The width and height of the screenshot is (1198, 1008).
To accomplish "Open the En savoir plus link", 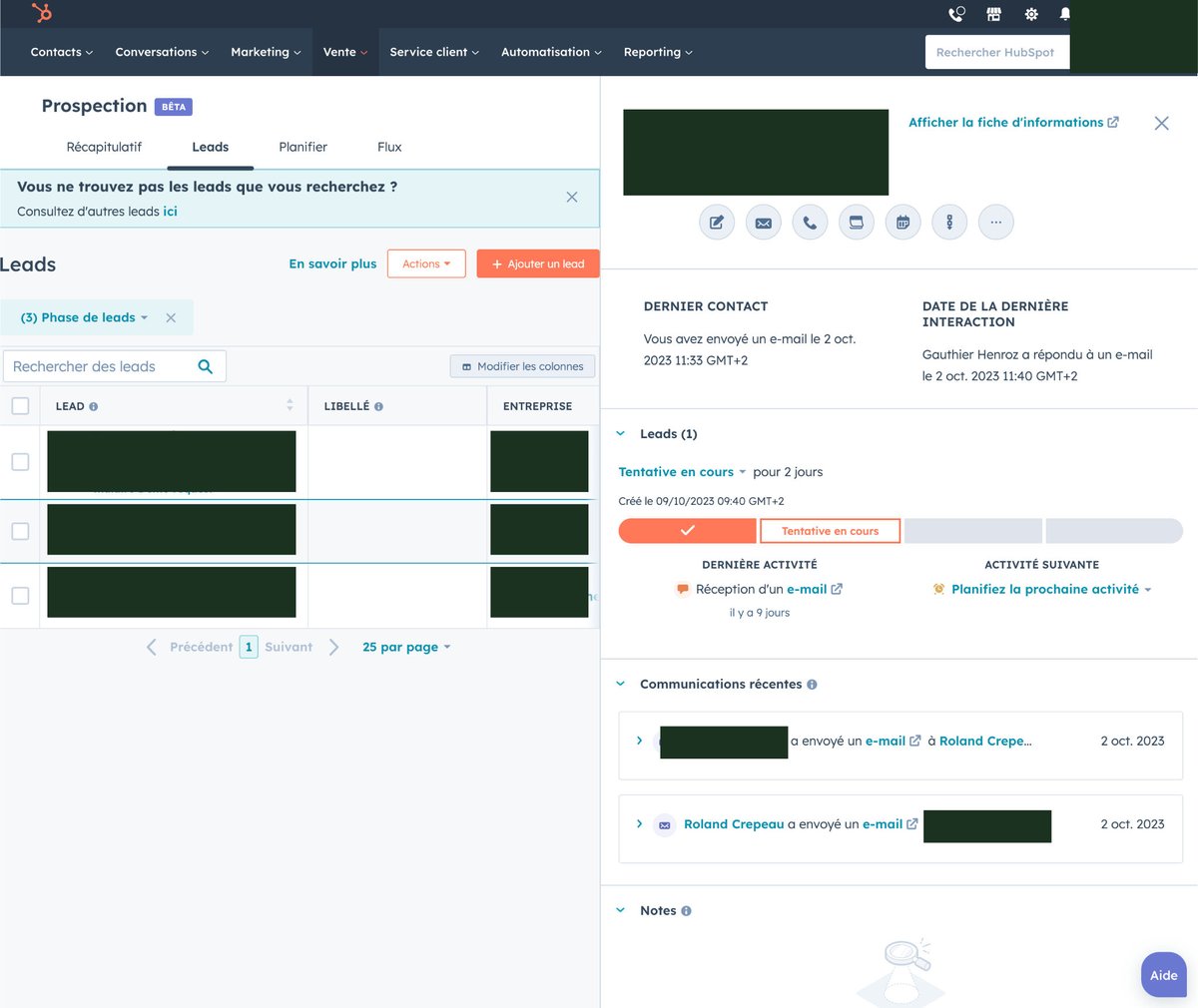I will point(332,263).
